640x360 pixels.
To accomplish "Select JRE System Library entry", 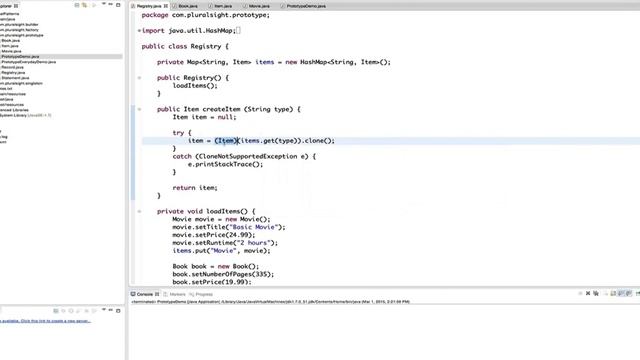I will pos(26,115).
